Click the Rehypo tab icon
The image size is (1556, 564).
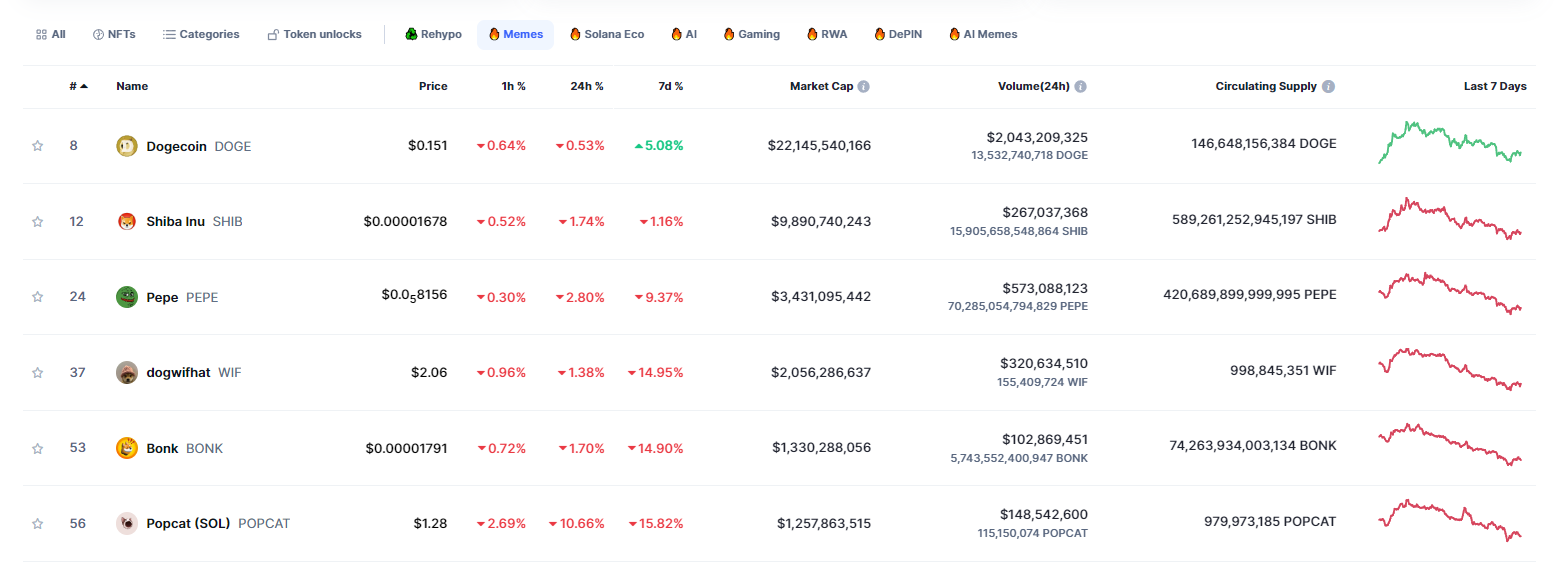(x=411, y=34)
